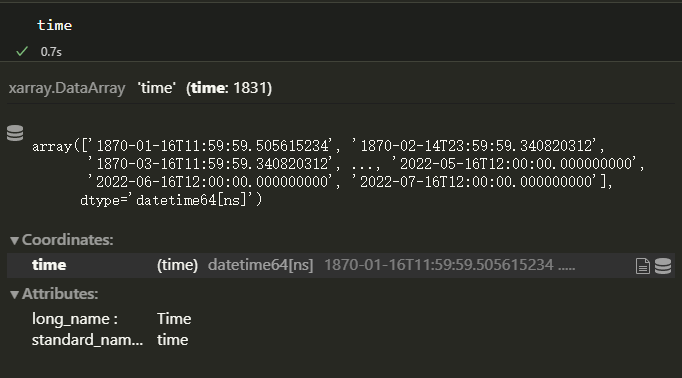This screenshot has width=682, height=378.
Task: Click the (time: 1831) dimension label
Action: pyautogui.click(x=229, y=88)
